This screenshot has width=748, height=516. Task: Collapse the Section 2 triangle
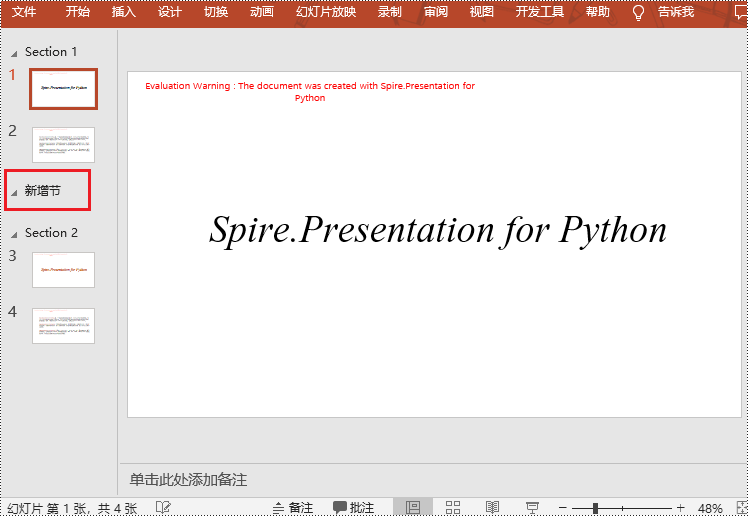coord(14,235)
